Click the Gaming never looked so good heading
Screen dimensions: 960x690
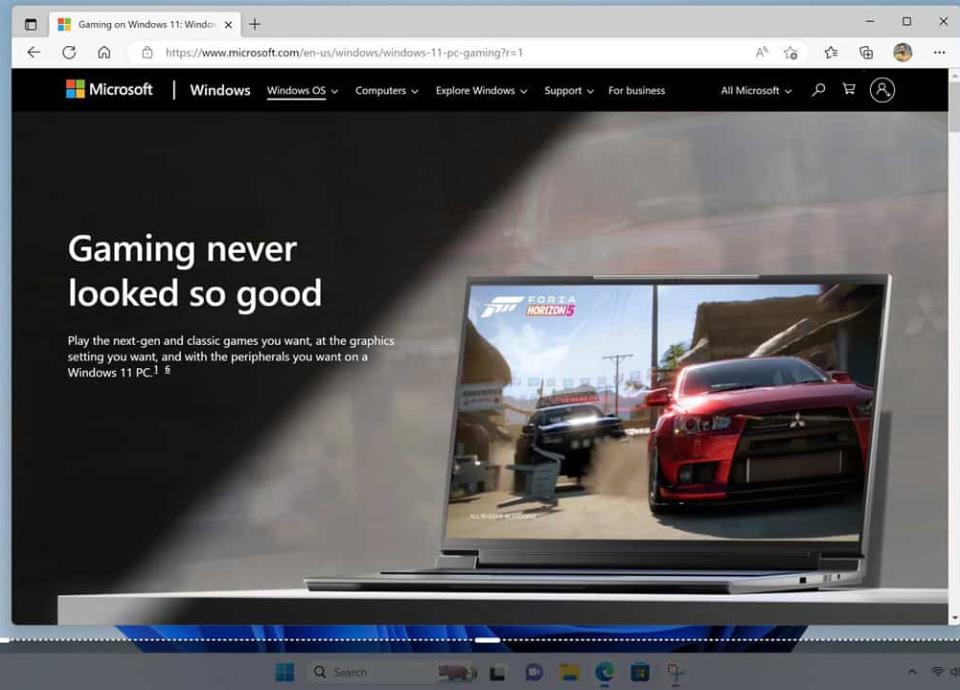click(x=195, y=271)
